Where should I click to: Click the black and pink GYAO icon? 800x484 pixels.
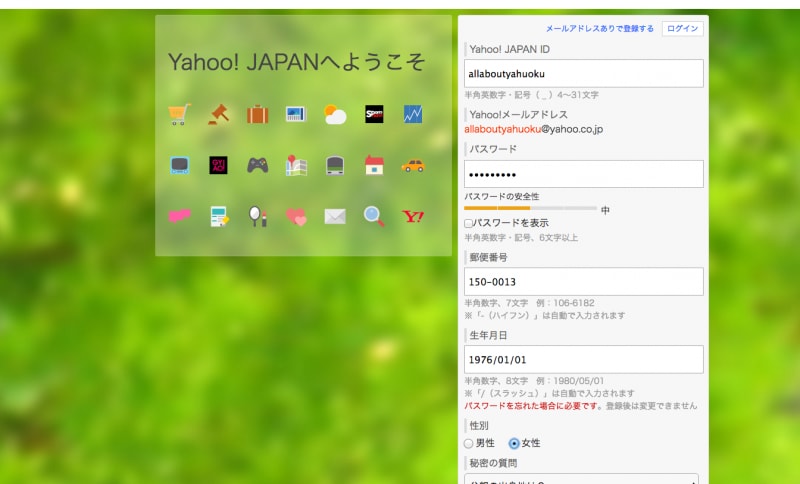point(218,165)
